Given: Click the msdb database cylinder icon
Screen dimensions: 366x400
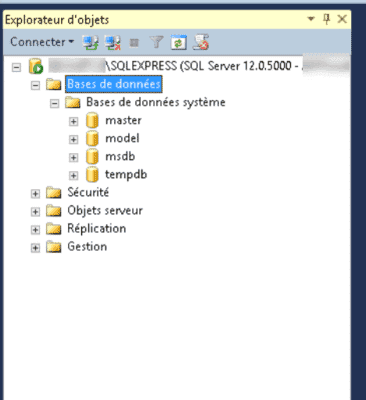Looking at the screenshot, I should (92, 156).
